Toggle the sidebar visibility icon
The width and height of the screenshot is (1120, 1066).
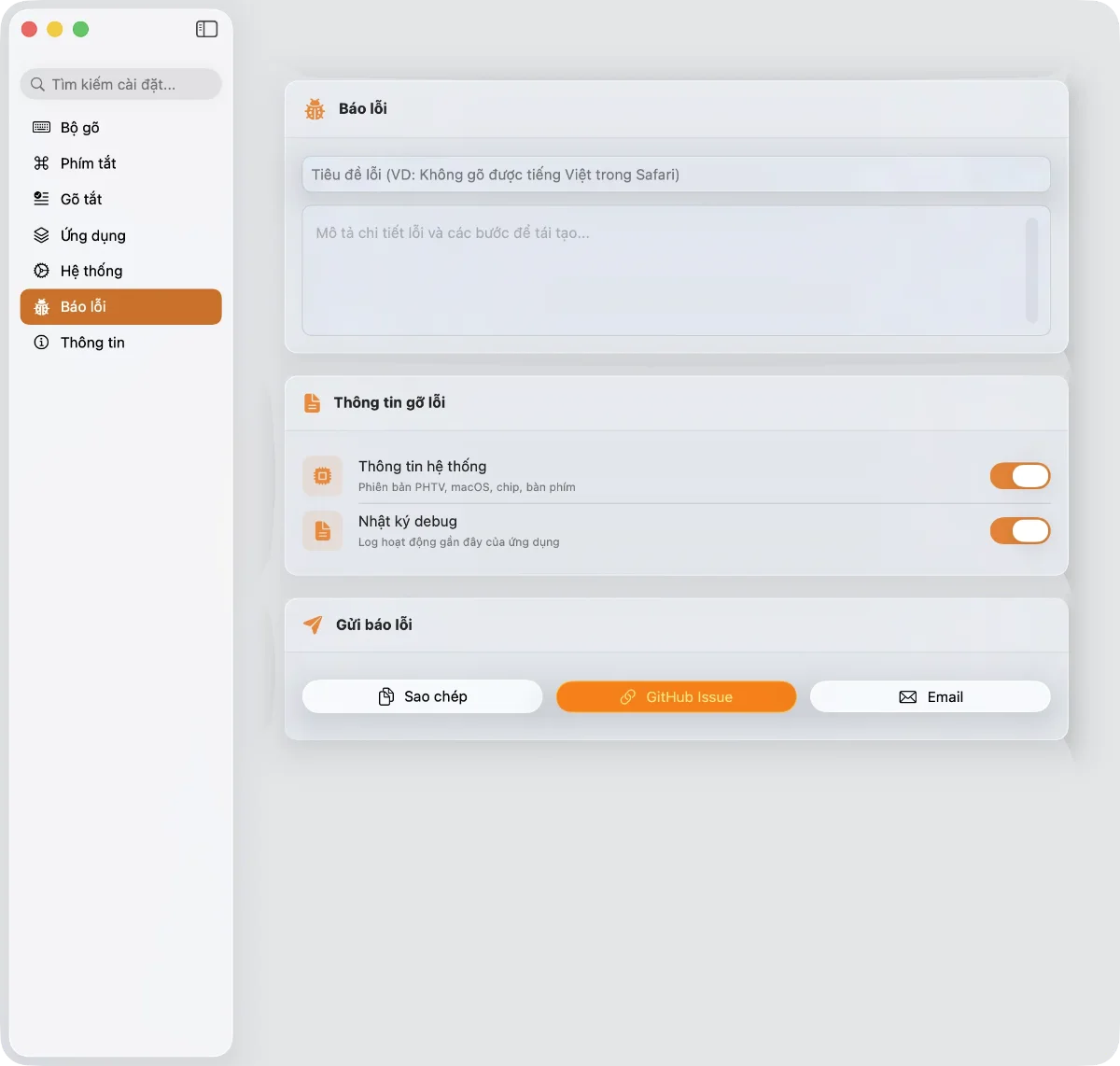point(206,29)
